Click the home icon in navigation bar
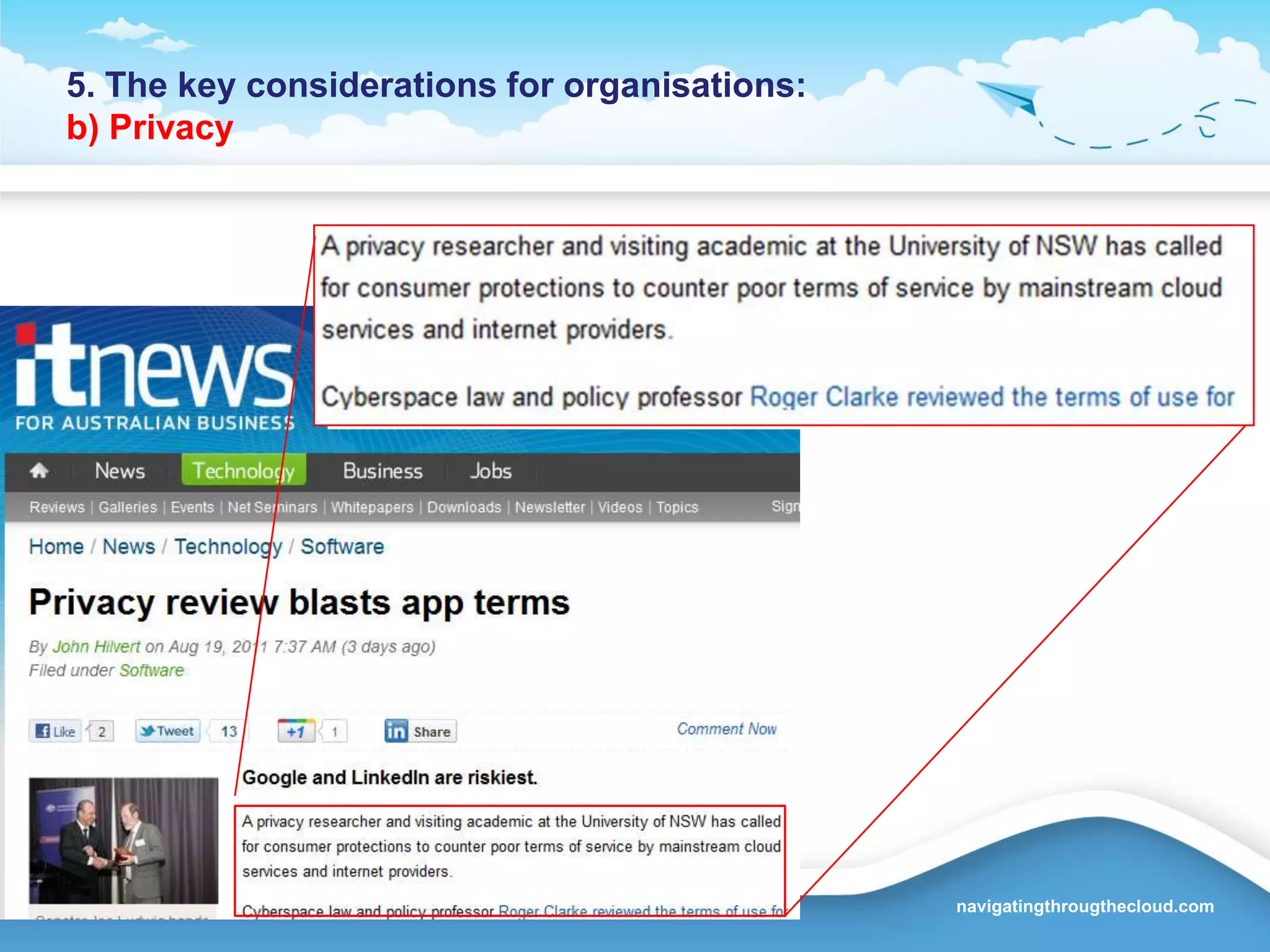The width and height of the screenshot is (1270, 952). 39,471
